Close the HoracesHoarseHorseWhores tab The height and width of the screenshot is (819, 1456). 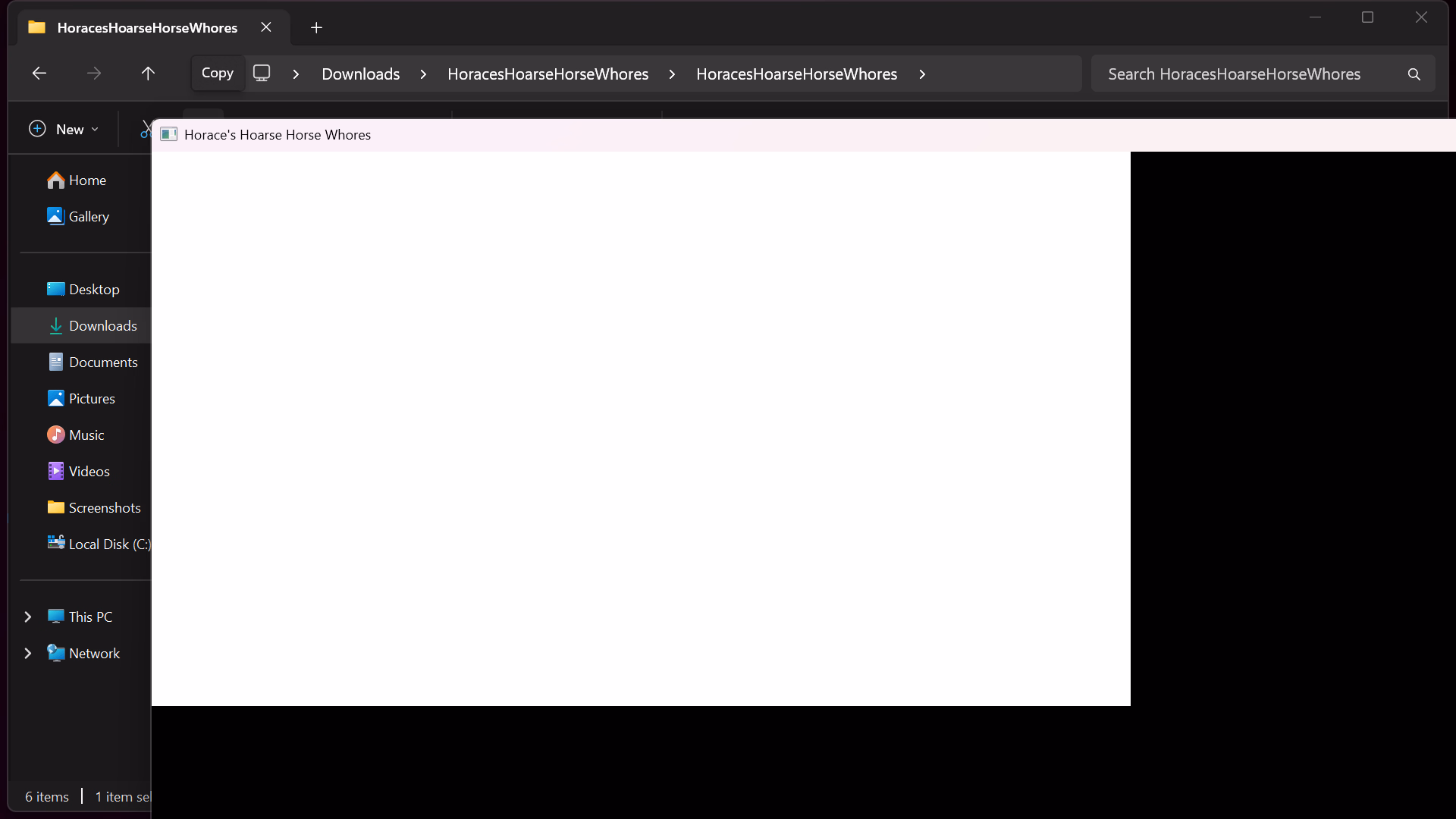[x=266, y=27]
